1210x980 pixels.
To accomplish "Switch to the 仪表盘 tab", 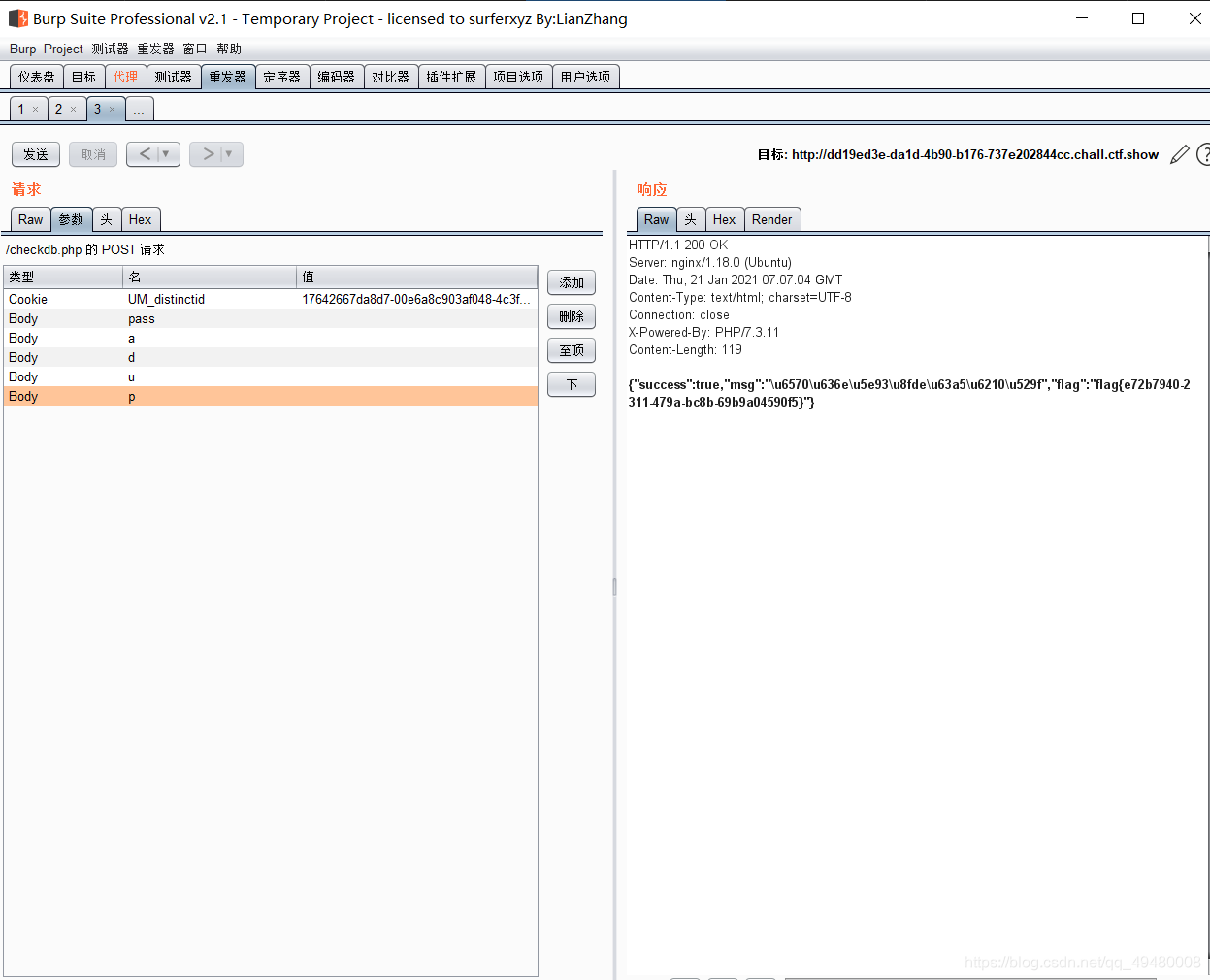I will [37, 77].
